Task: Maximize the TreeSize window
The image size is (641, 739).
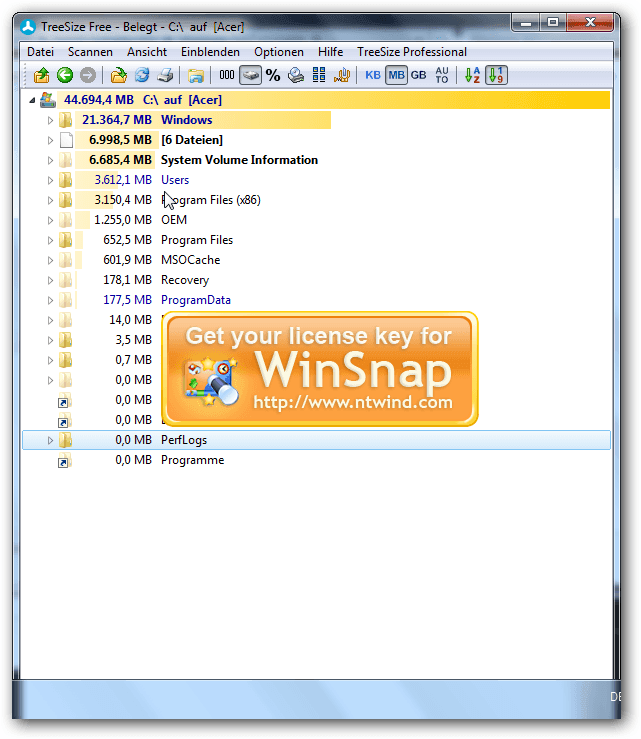Action: [x=553, y=23]
